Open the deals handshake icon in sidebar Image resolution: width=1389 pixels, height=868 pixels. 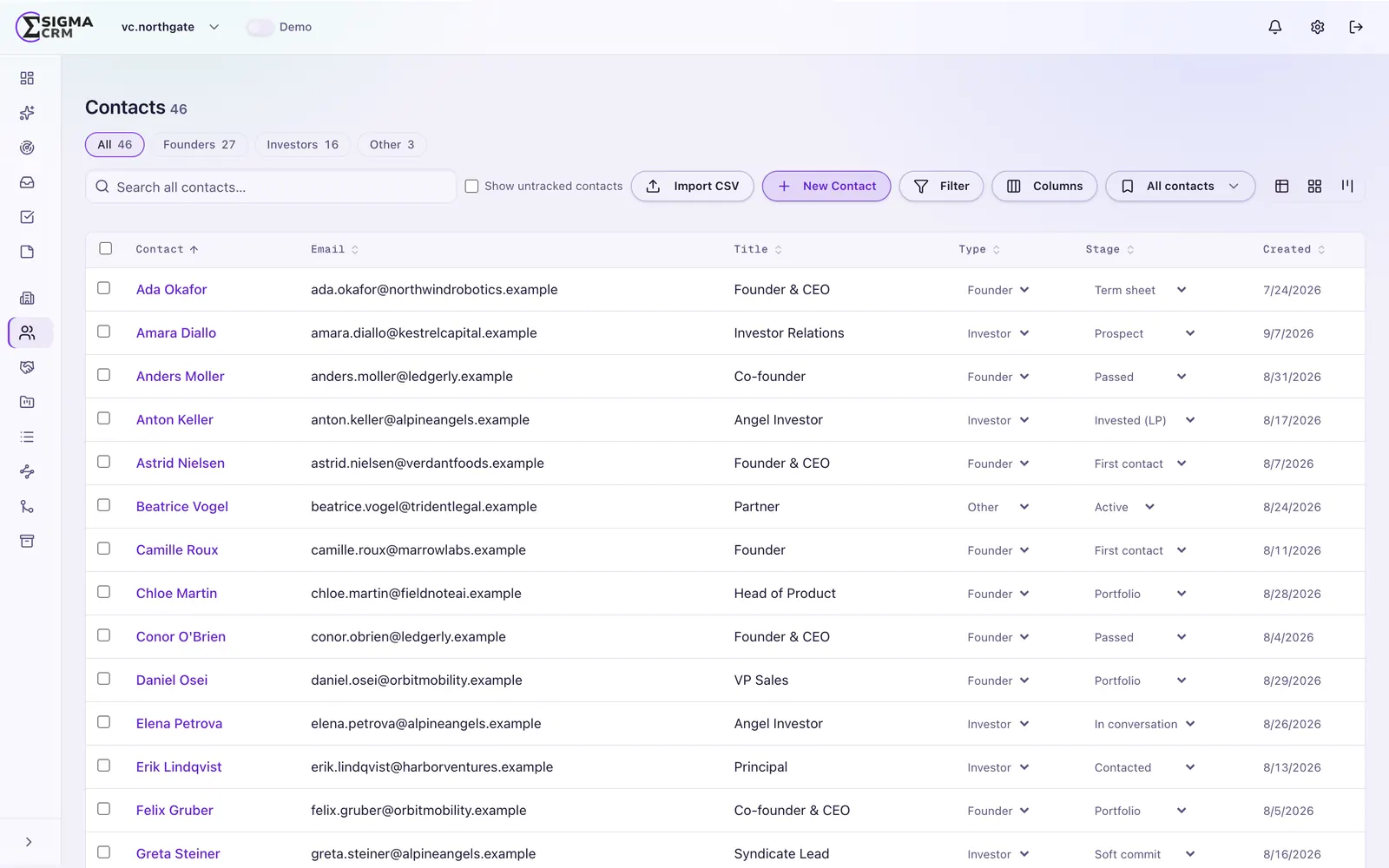(27, 367)
